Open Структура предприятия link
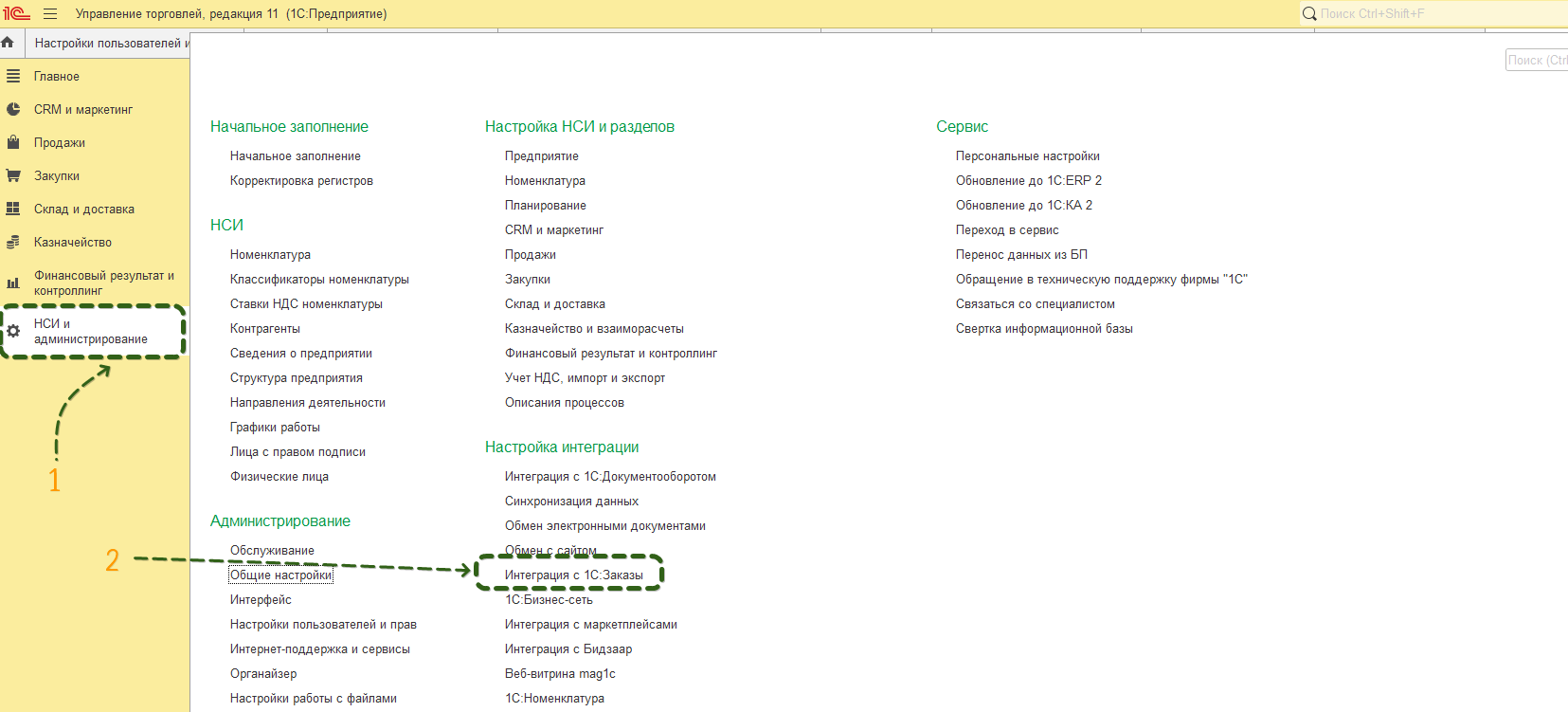 (297, 377)
